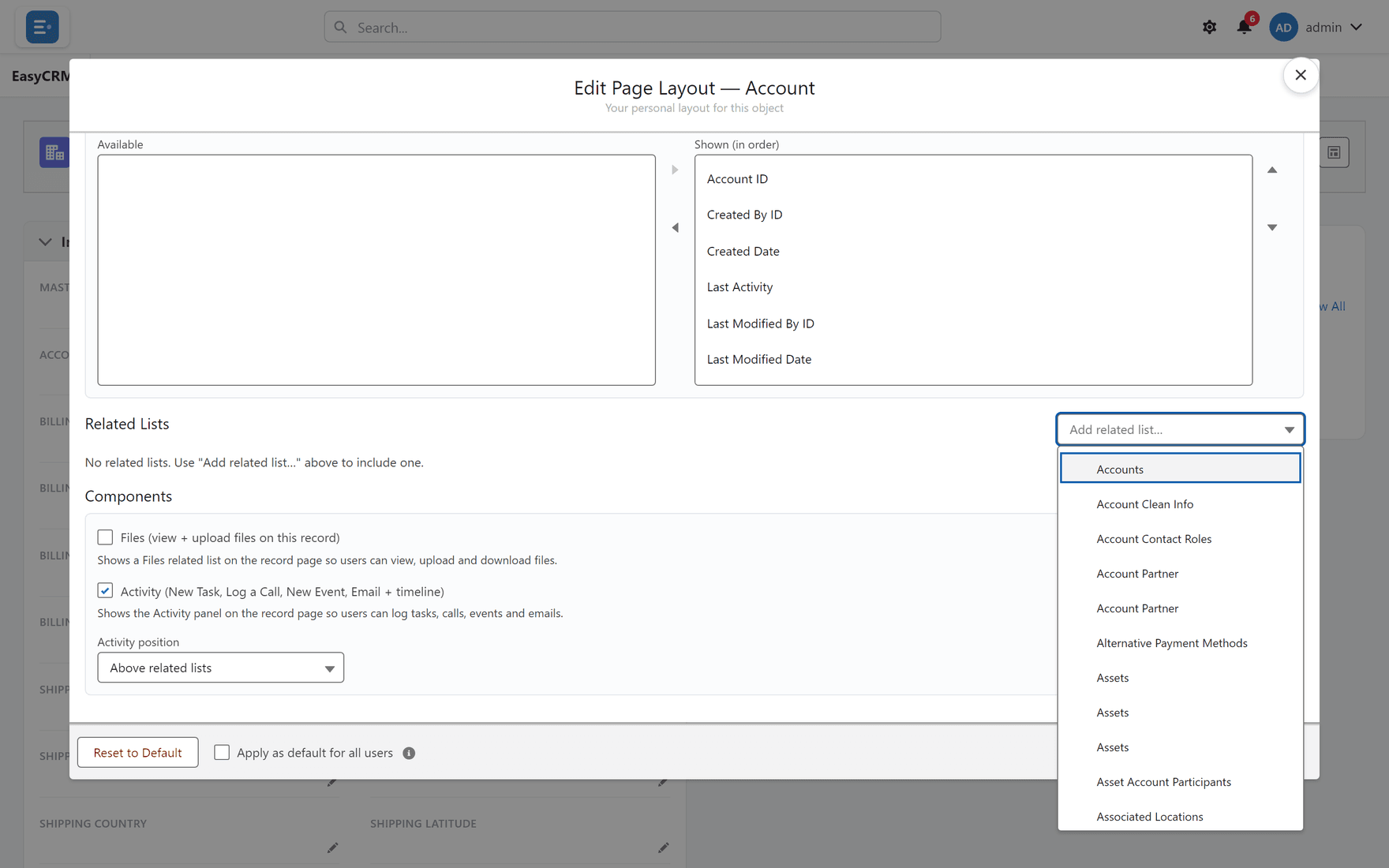Open the settings gear icon
The width and height of the screenshot is (1389, 868).
click(x=1209, y=27)
